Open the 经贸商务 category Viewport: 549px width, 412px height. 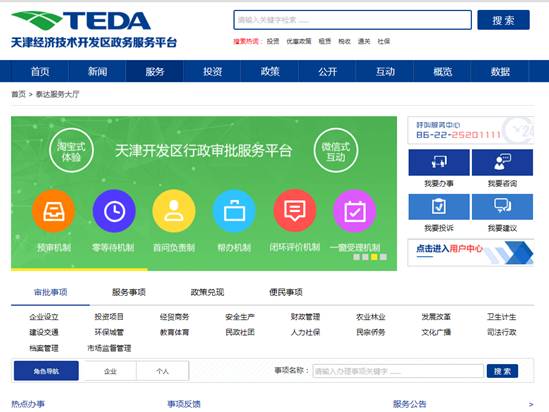tap(174, 317)
